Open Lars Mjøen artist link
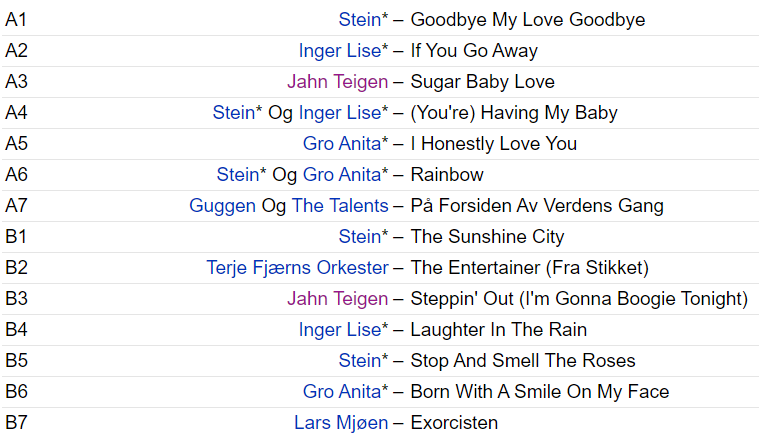Viewport: 759px width, 444px height. pyautogui.click(x=341, y=423)
